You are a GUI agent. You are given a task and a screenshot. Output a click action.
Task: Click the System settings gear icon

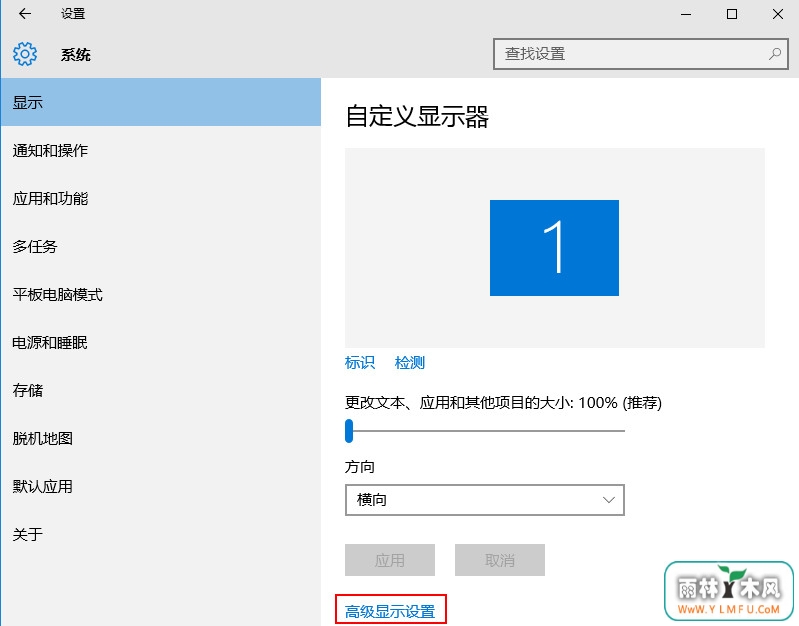point(24,54)
